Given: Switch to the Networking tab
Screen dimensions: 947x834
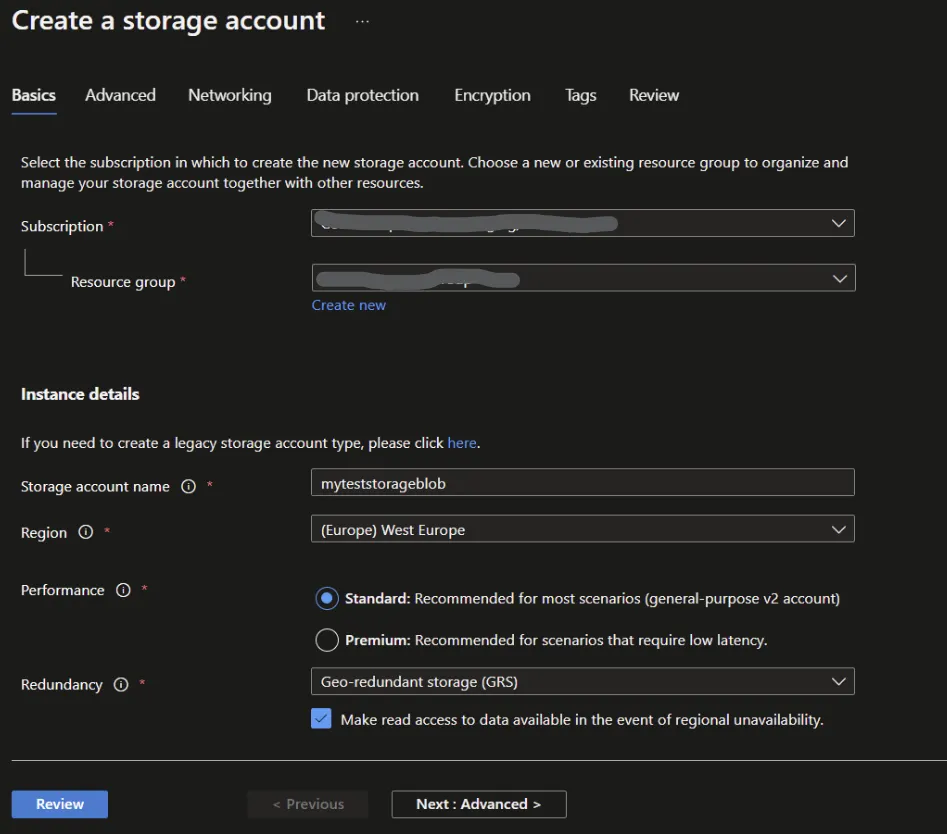Looking at the screenshot, I should (229, 95).
